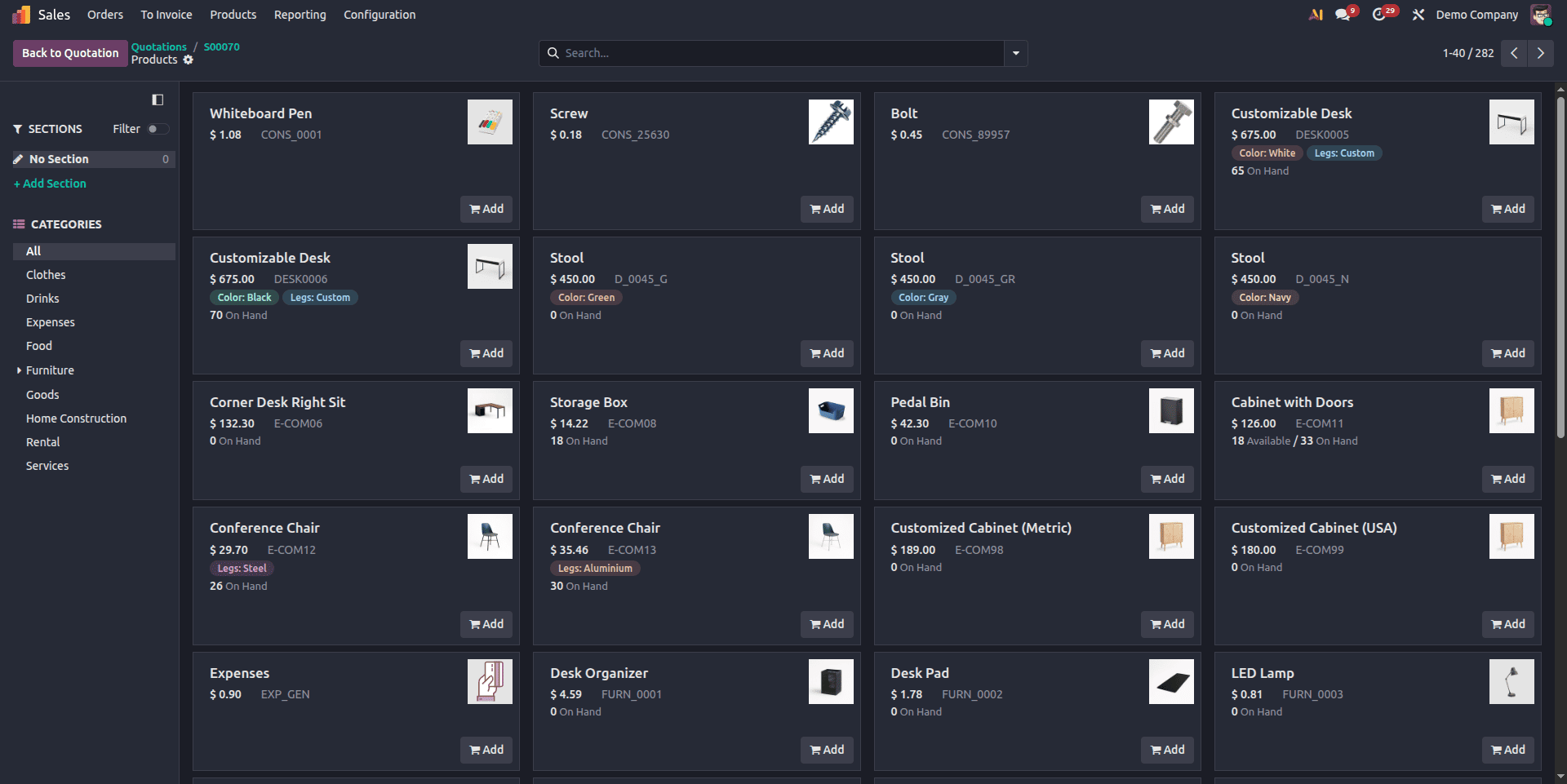Click the sidebar collapse panel icon
The image size is (1567, 784).
(x=158, y=100)
